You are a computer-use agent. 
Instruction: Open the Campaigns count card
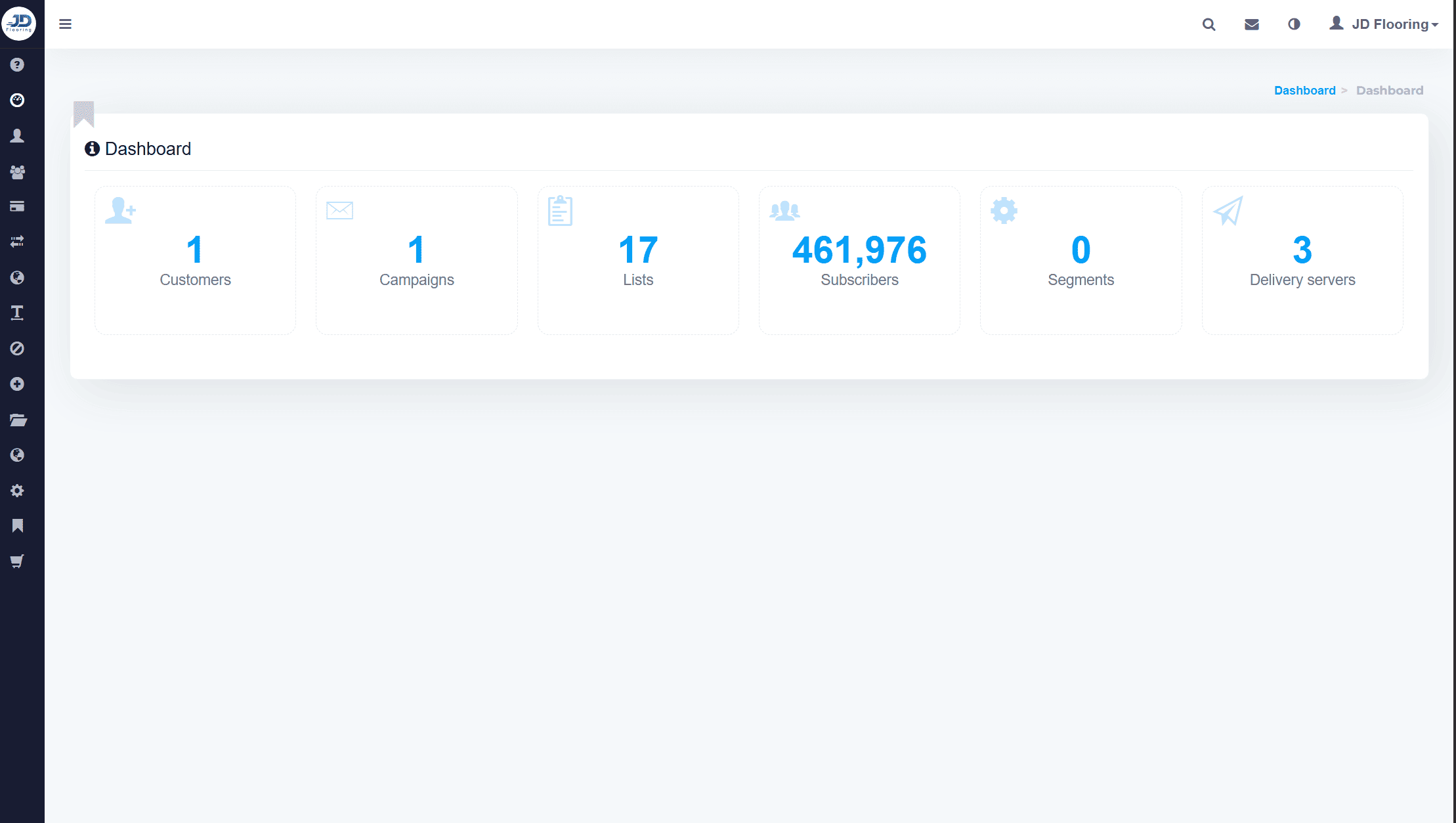click(416, 260)
